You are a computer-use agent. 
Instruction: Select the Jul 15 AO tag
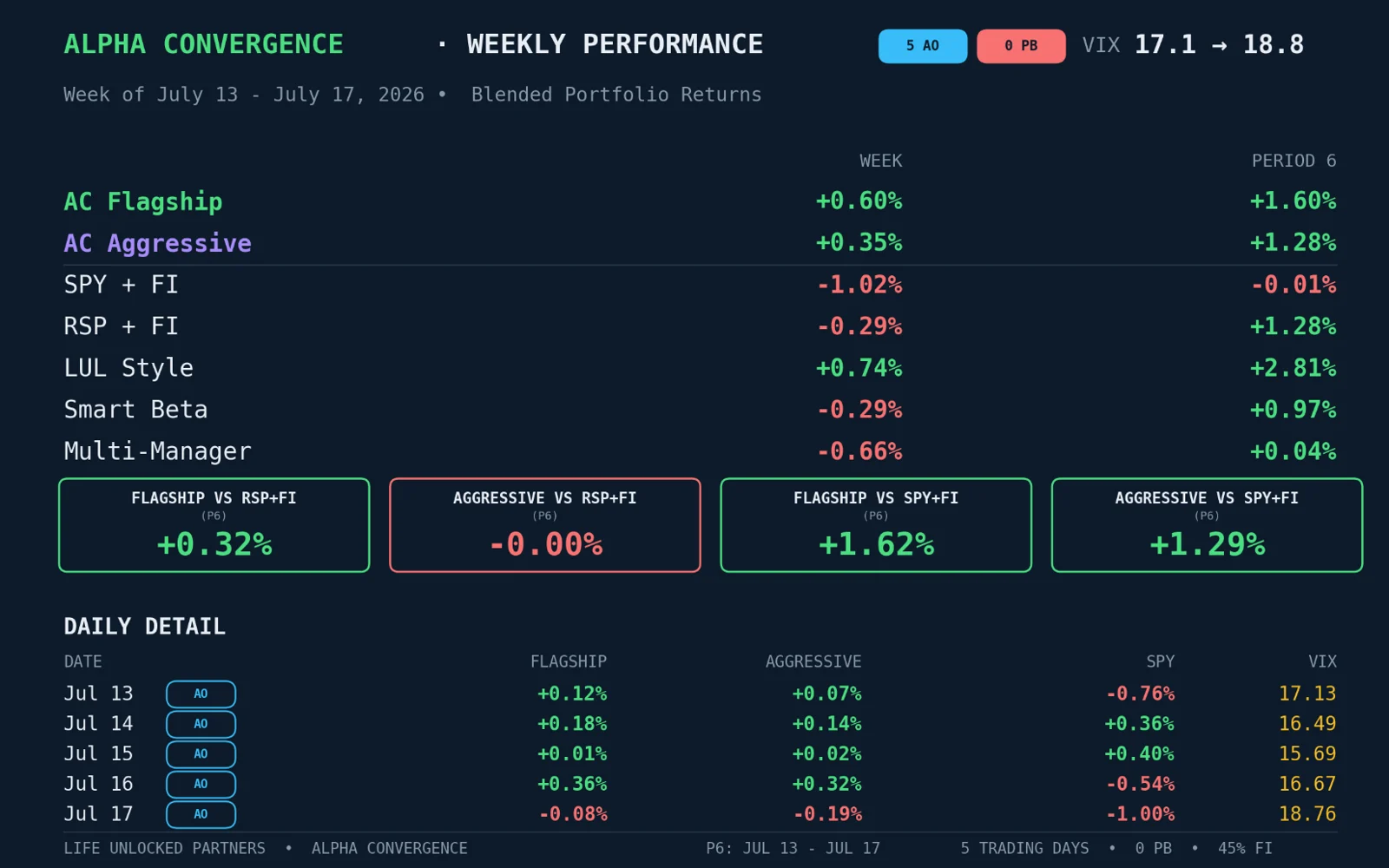tap(201, 753)
